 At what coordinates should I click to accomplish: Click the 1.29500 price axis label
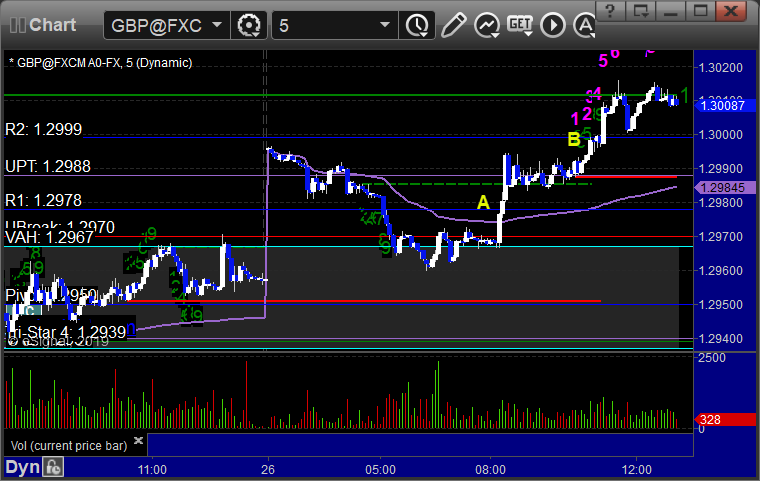720,305
